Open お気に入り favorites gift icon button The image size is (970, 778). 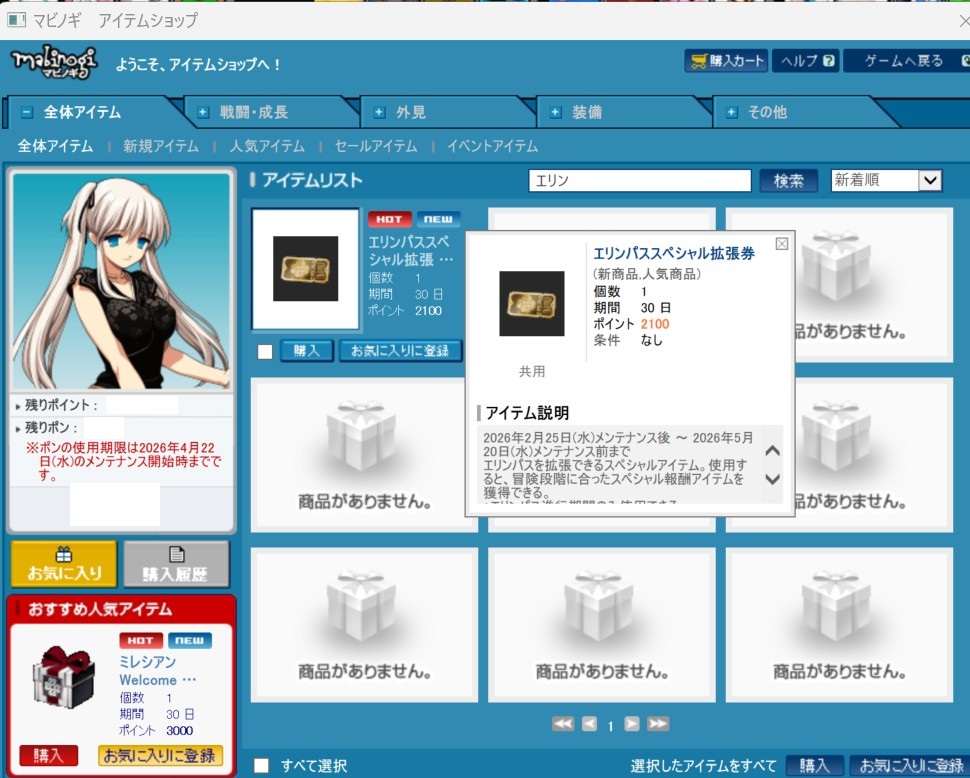click(x=64, y=564)
